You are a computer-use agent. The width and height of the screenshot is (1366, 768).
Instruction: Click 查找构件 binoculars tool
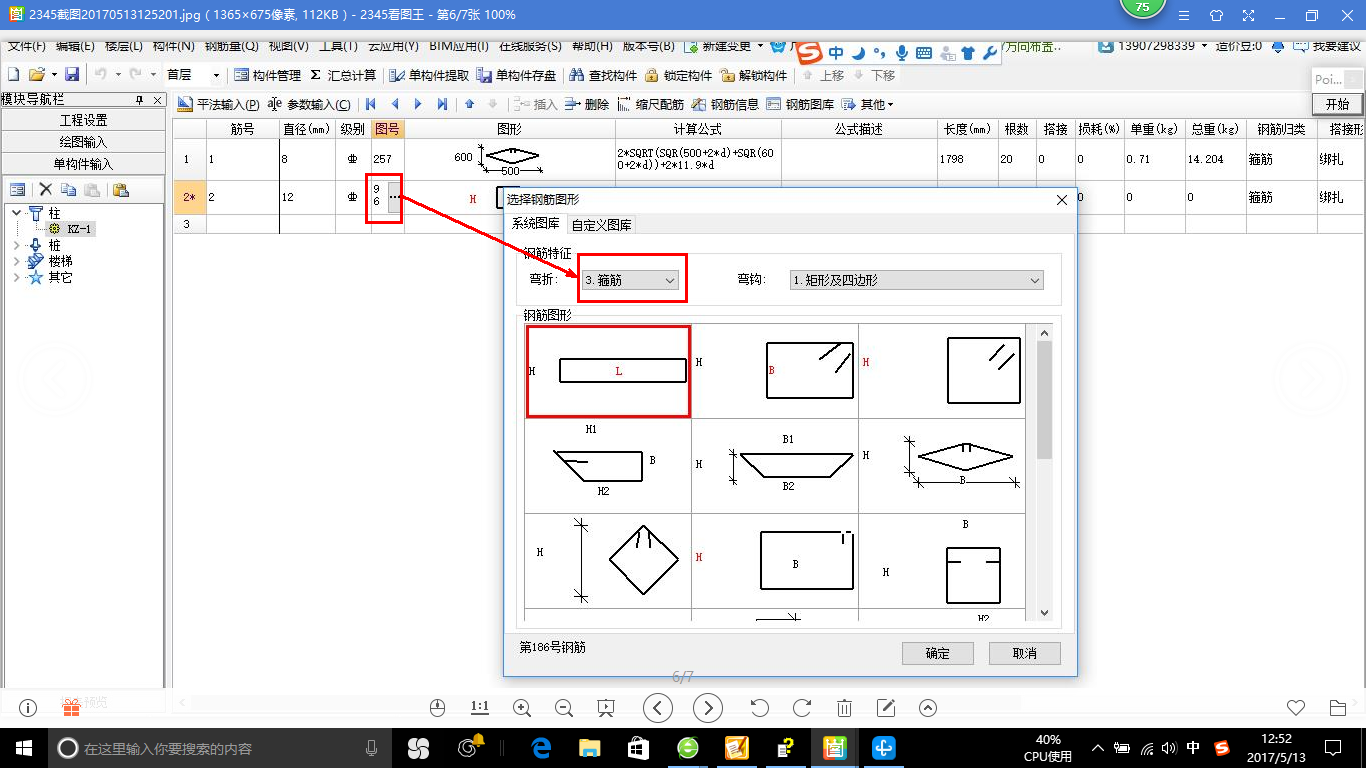603,75
